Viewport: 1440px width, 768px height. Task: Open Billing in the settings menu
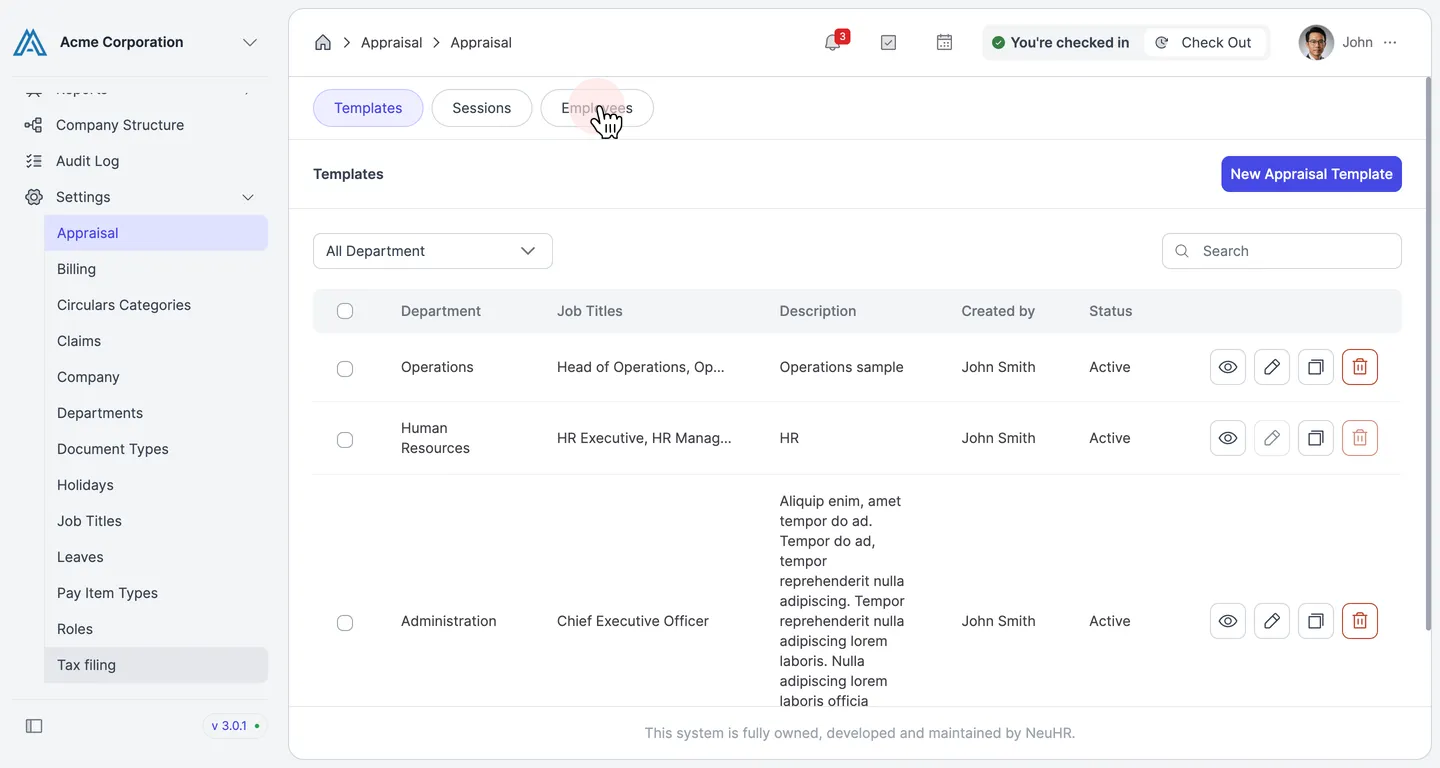(x=156, y=269)
